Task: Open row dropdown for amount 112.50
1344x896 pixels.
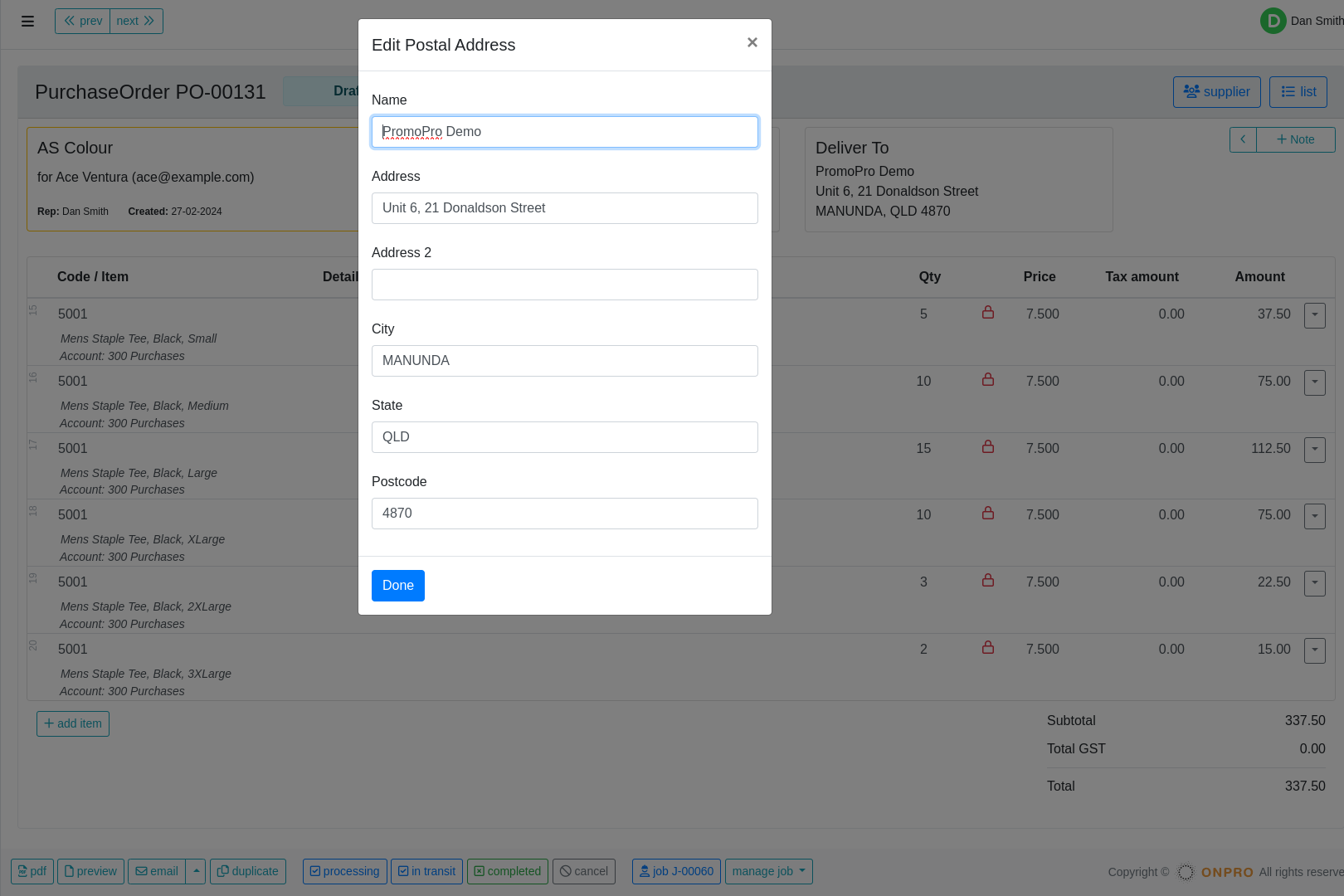Action: coord(1315,450)
